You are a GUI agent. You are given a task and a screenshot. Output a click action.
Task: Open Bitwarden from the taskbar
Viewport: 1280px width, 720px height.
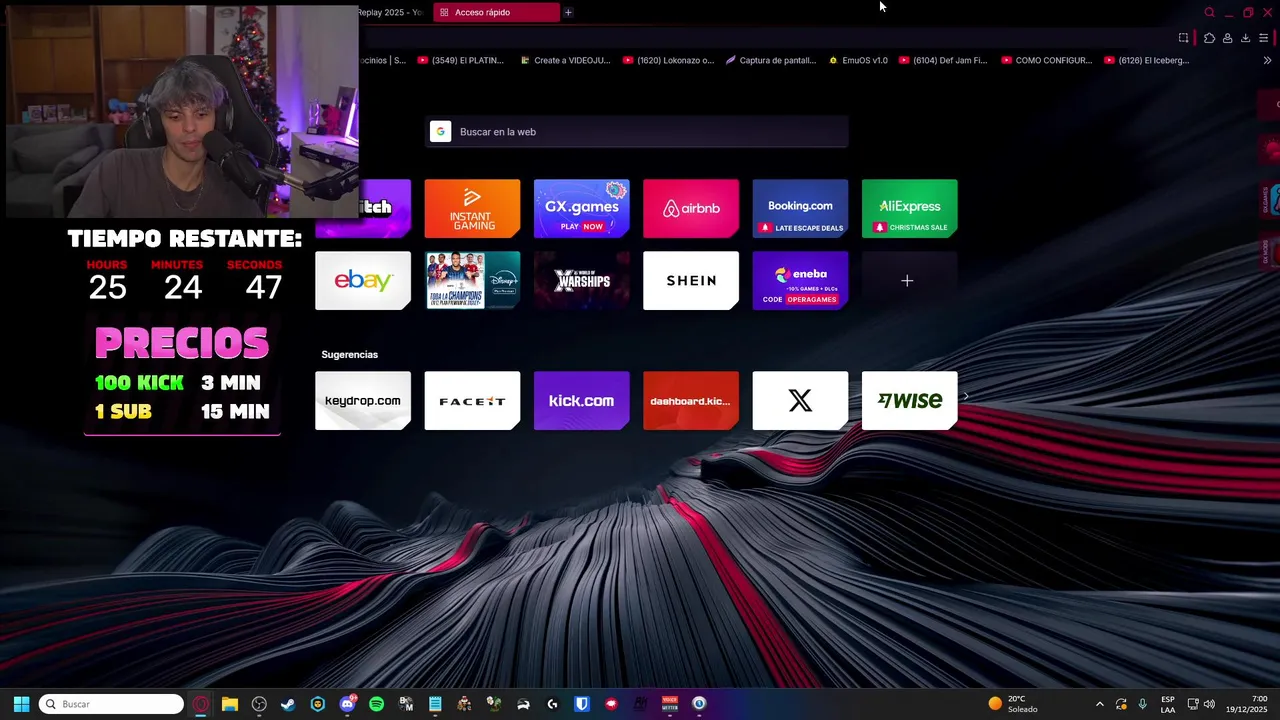click(x=581, y=704)
